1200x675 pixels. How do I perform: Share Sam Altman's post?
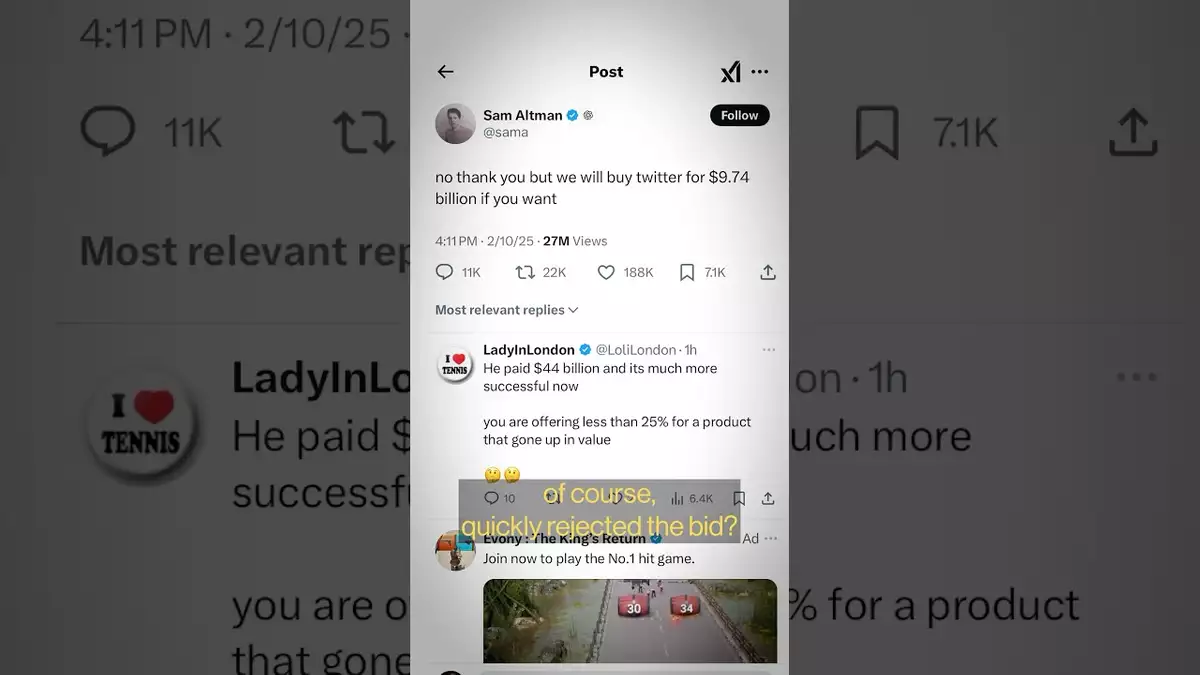pos(768,272)
